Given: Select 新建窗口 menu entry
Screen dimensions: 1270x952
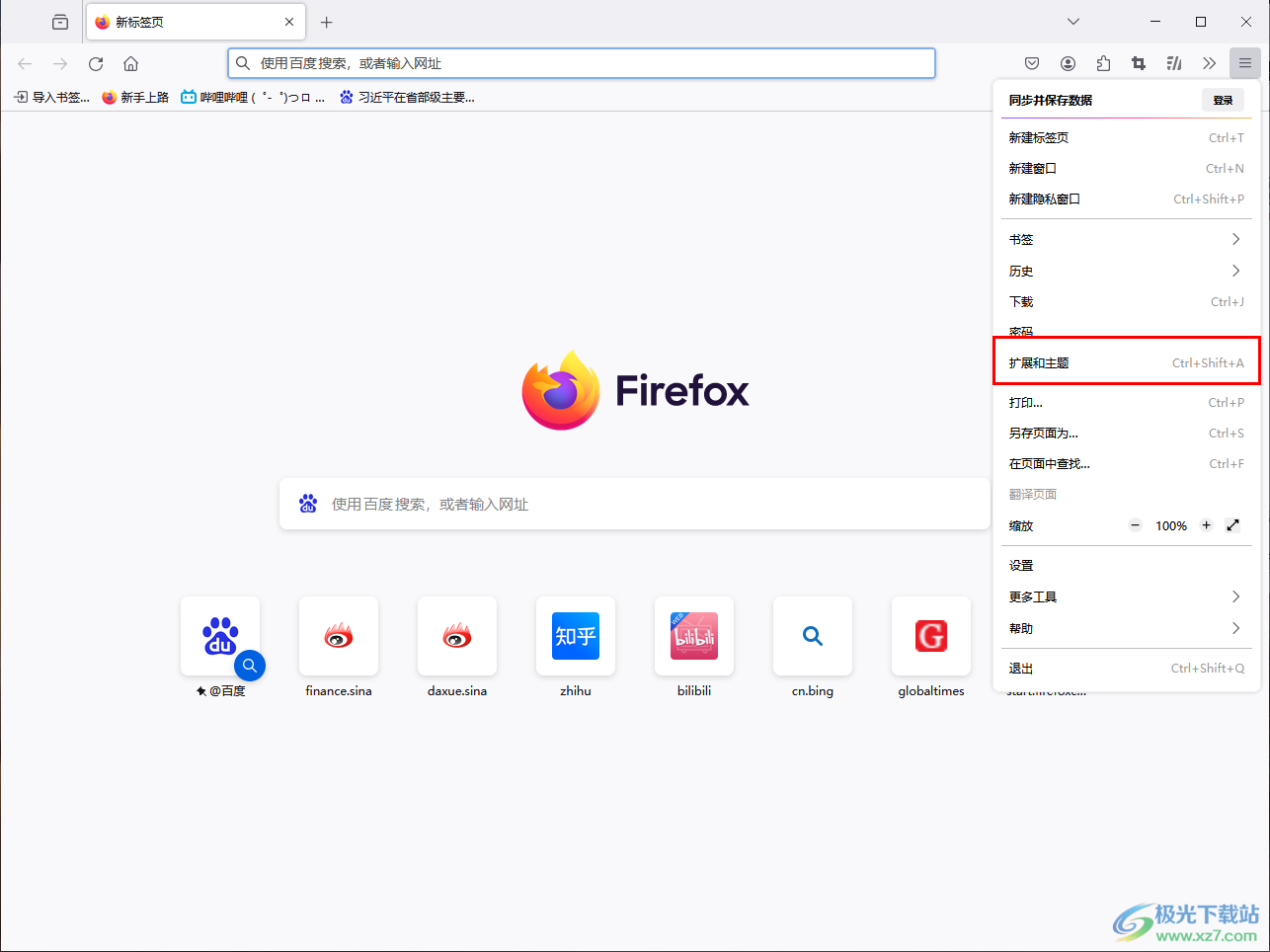Looking at the screenshot, I should point(1126,168).
